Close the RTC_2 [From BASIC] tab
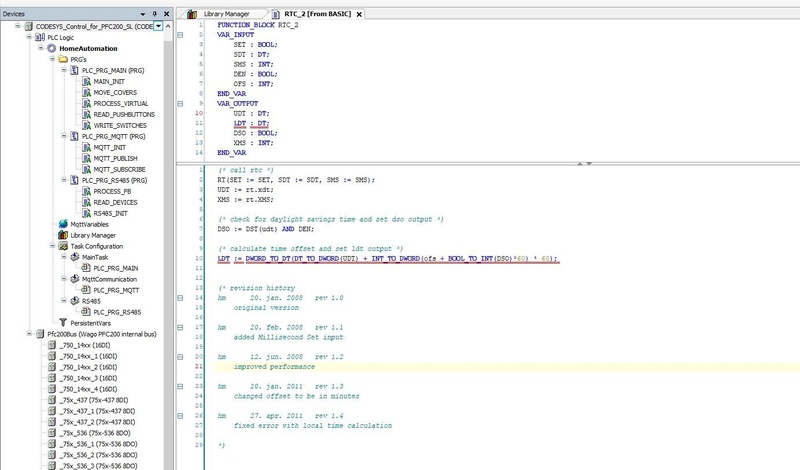800x470 pixels. [x=359, y=14]
